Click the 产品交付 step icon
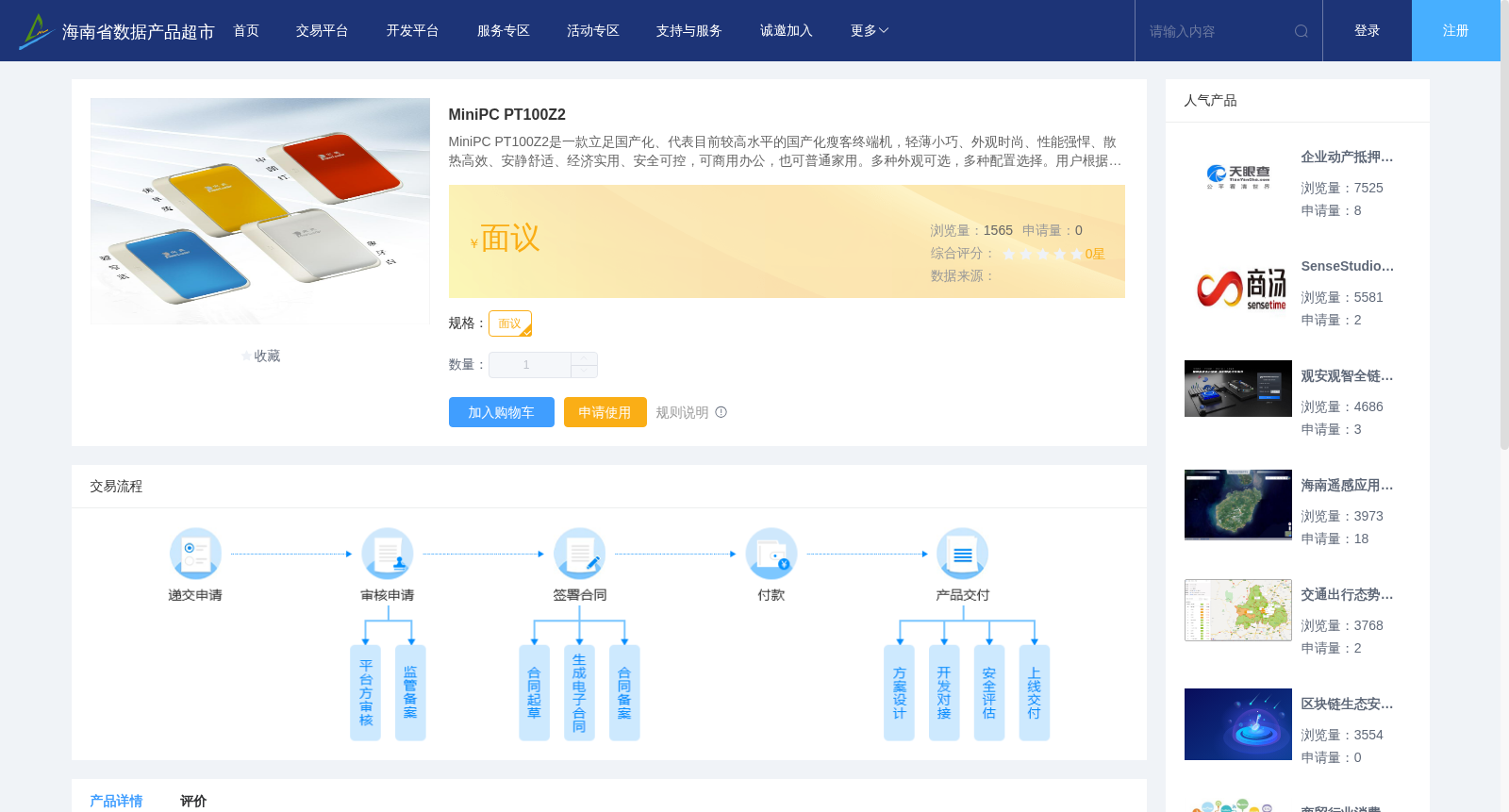This screenshot has width=1509, height=812. click(963, 554)
